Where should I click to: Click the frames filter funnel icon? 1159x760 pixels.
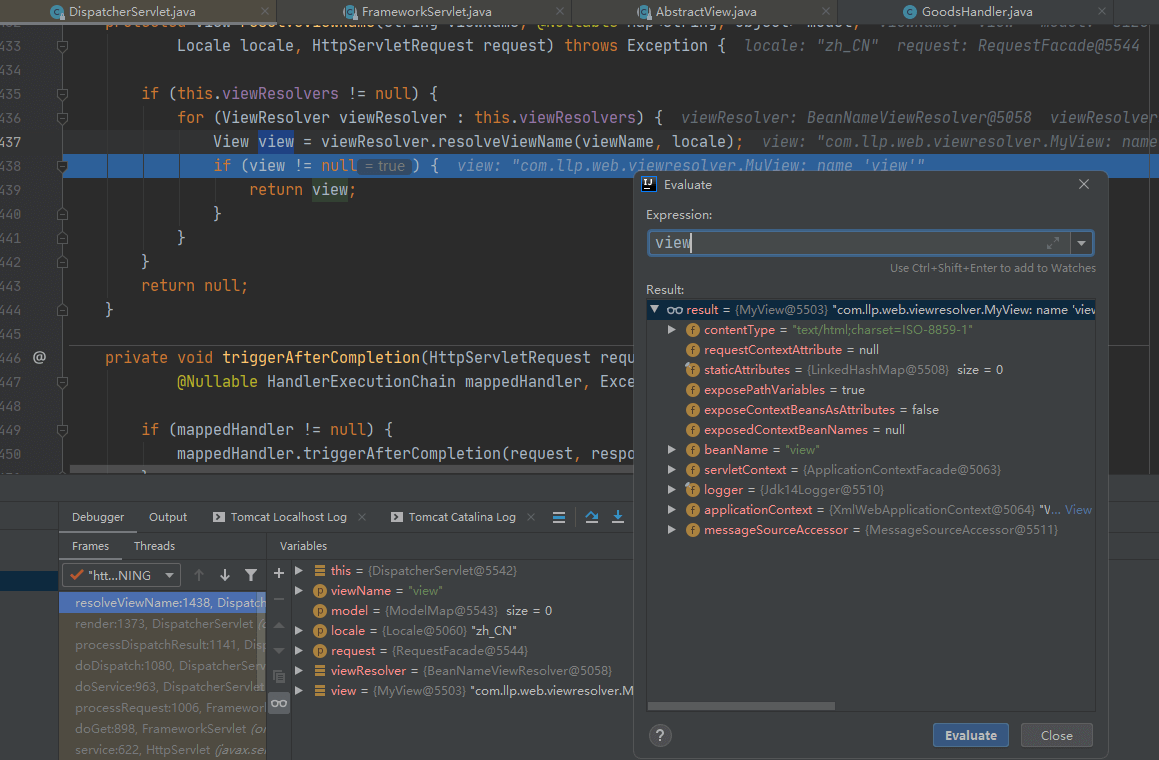click(x=251, y=574)
